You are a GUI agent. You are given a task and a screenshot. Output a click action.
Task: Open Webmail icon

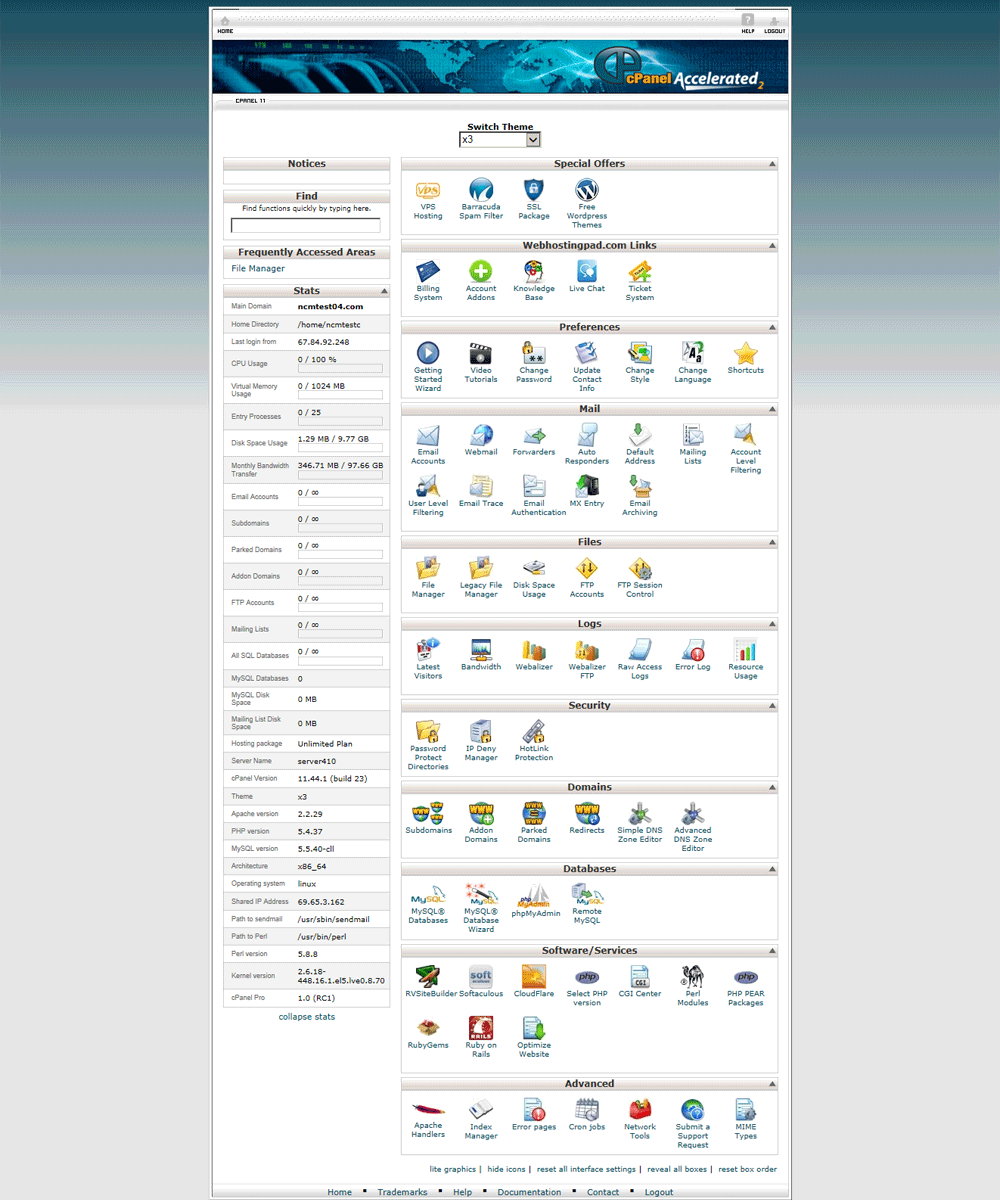point(481,435)
